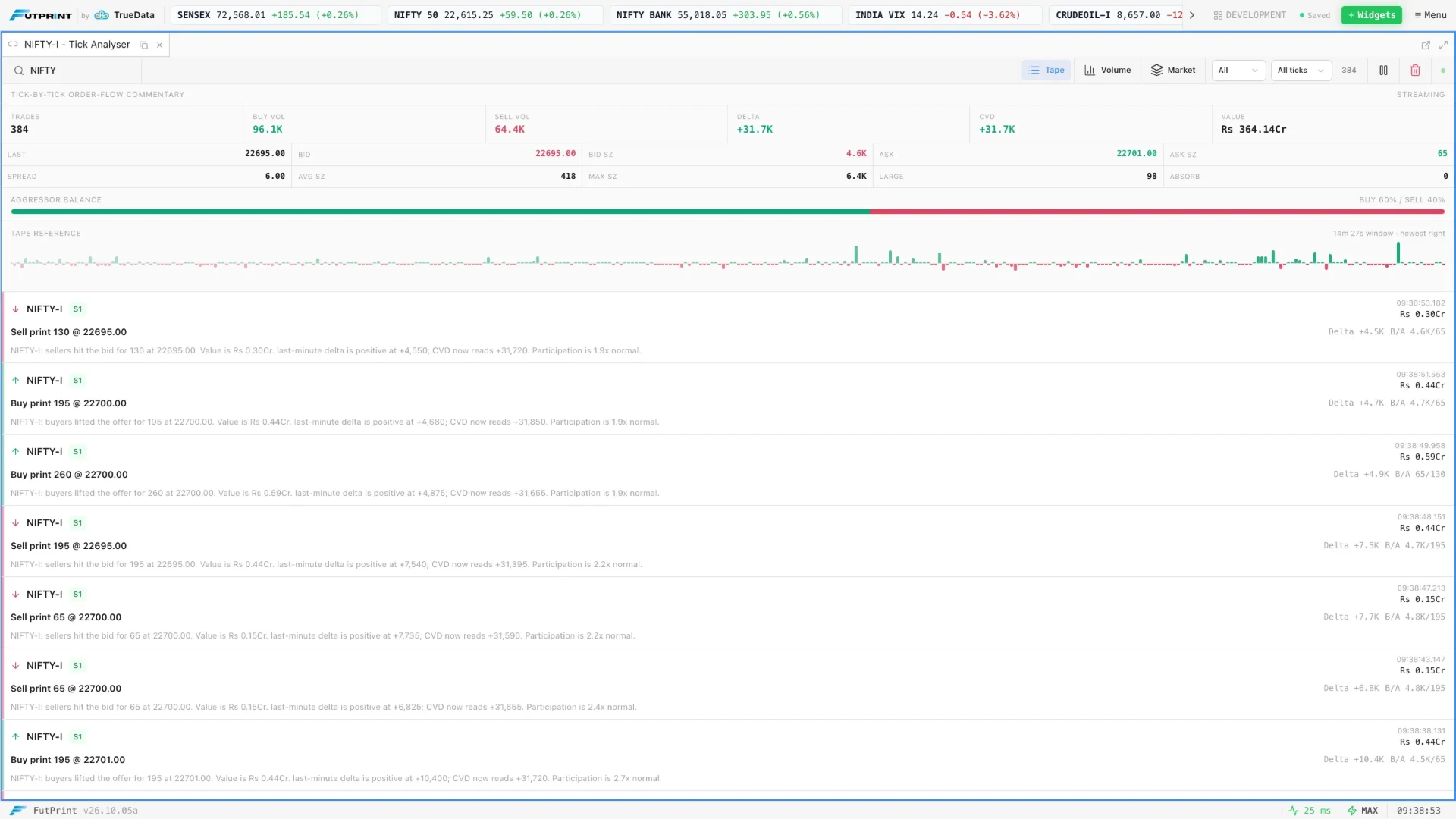Click the FutPrint logo in the header
The image size is (1456, 819).
[41, 15]
